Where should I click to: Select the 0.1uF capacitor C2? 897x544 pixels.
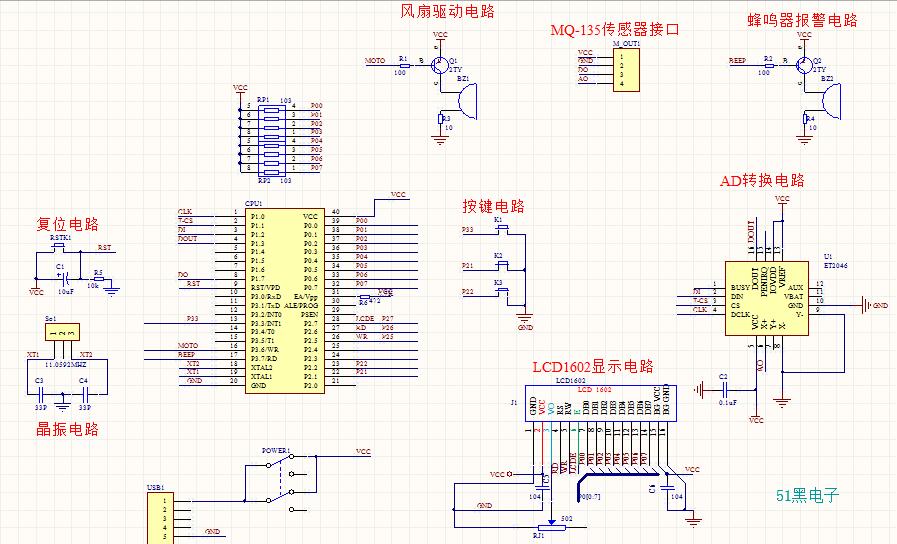point(724,390)
